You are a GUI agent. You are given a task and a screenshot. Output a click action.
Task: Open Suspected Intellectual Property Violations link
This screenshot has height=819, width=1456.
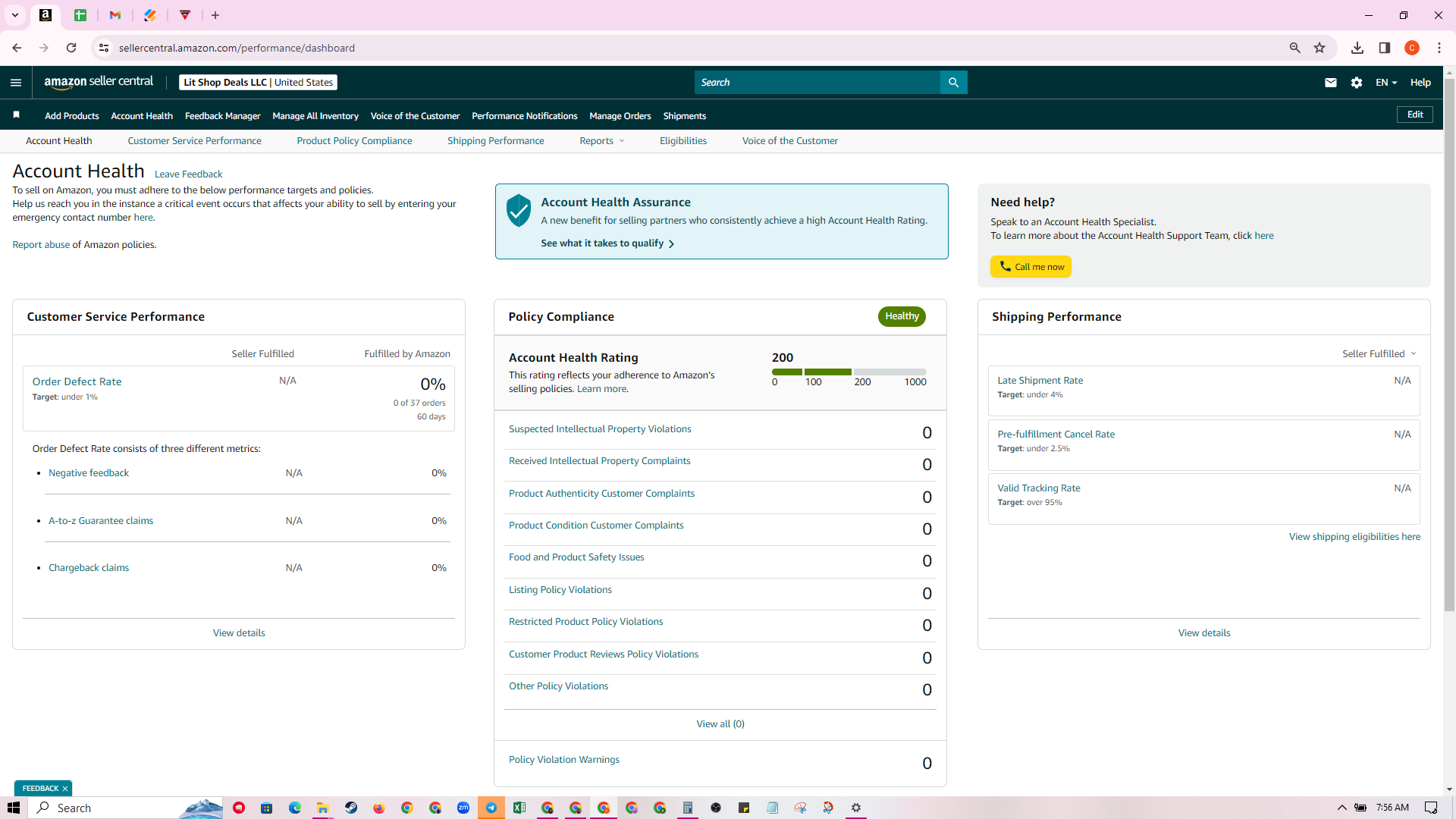(x=600, y=429)
